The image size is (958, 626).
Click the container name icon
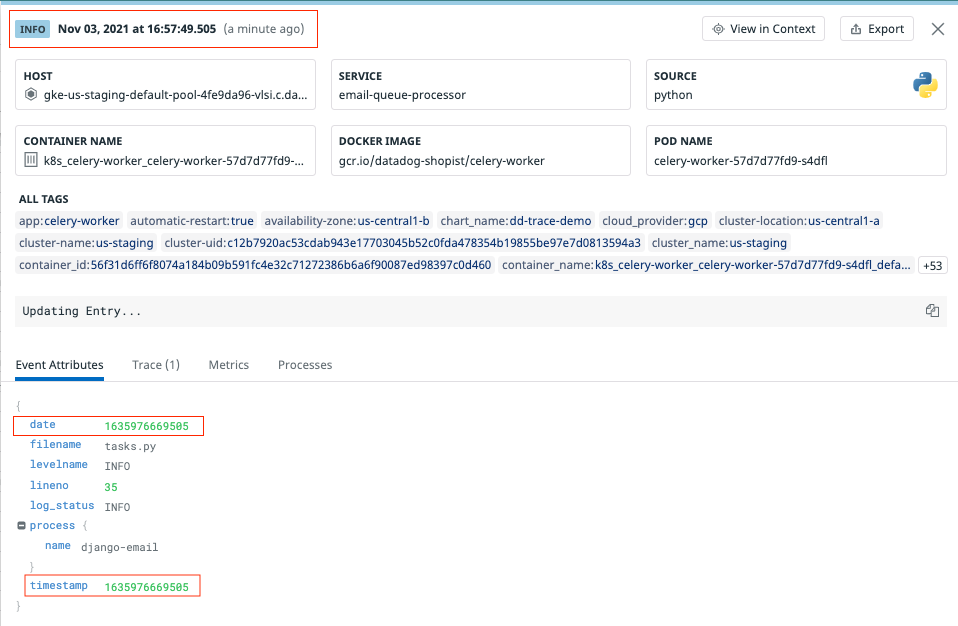31,161
